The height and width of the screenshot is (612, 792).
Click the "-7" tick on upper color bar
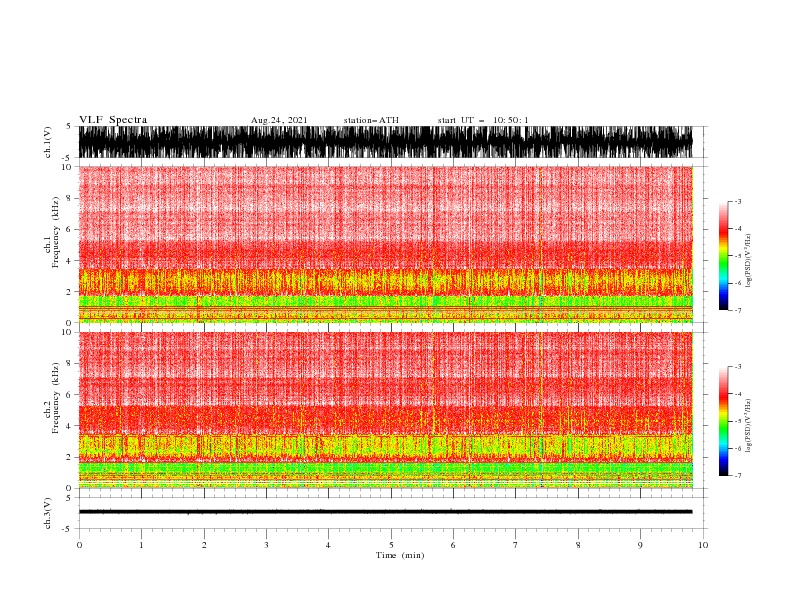point(738,310)
